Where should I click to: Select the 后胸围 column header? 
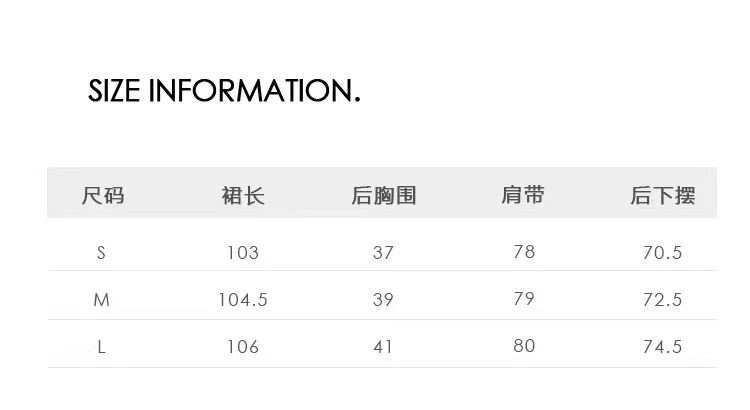click(383, 195)
